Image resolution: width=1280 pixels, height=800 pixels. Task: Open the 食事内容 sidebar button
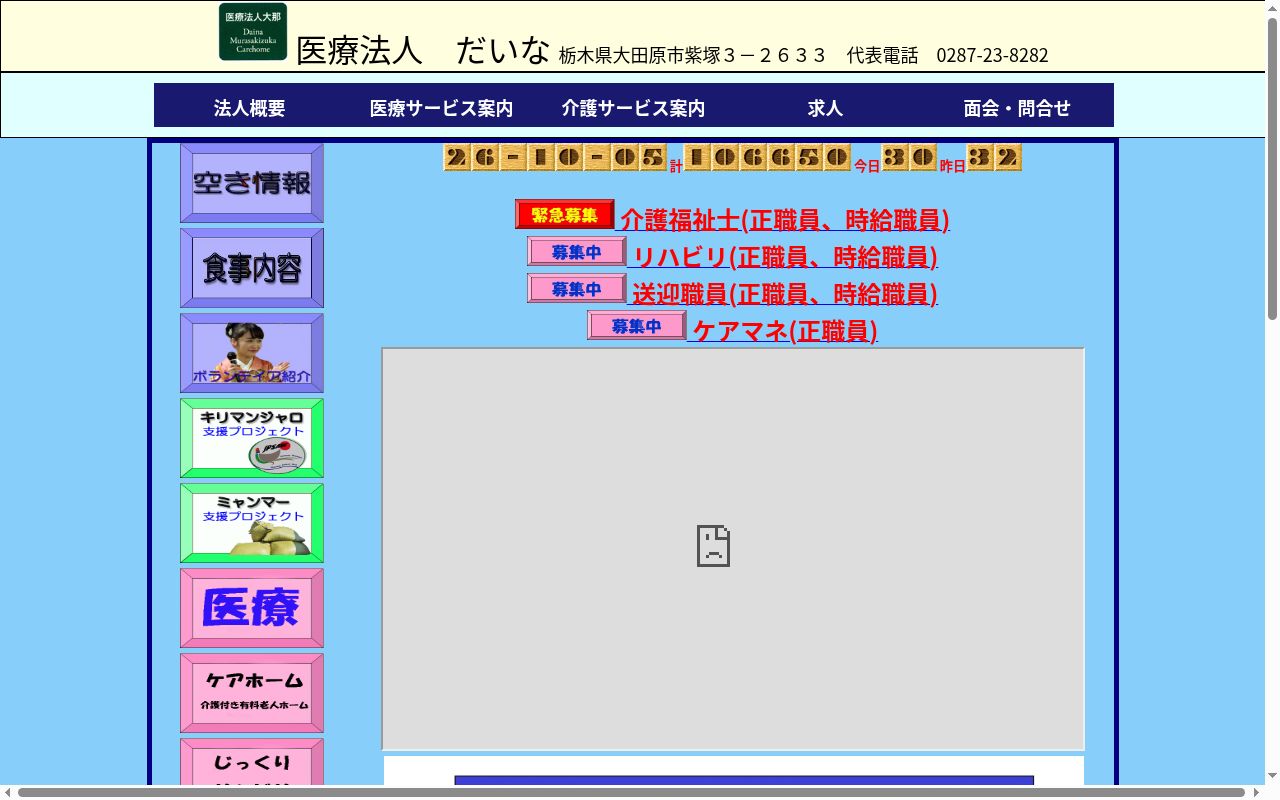252,268
